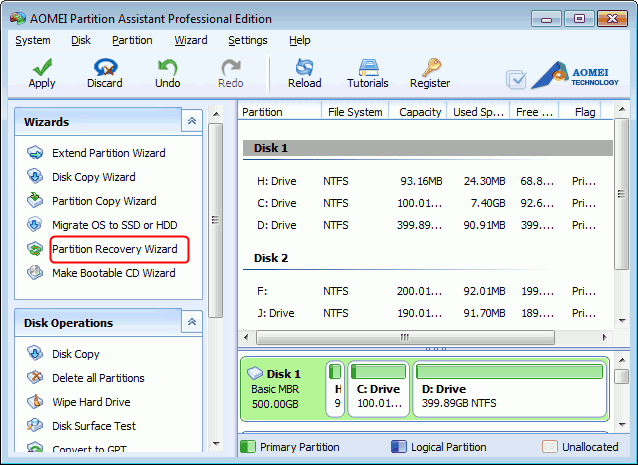This screenshot has height=465, width=638.
Task: Select the C: Drive row in list
Action: (426, 203)
